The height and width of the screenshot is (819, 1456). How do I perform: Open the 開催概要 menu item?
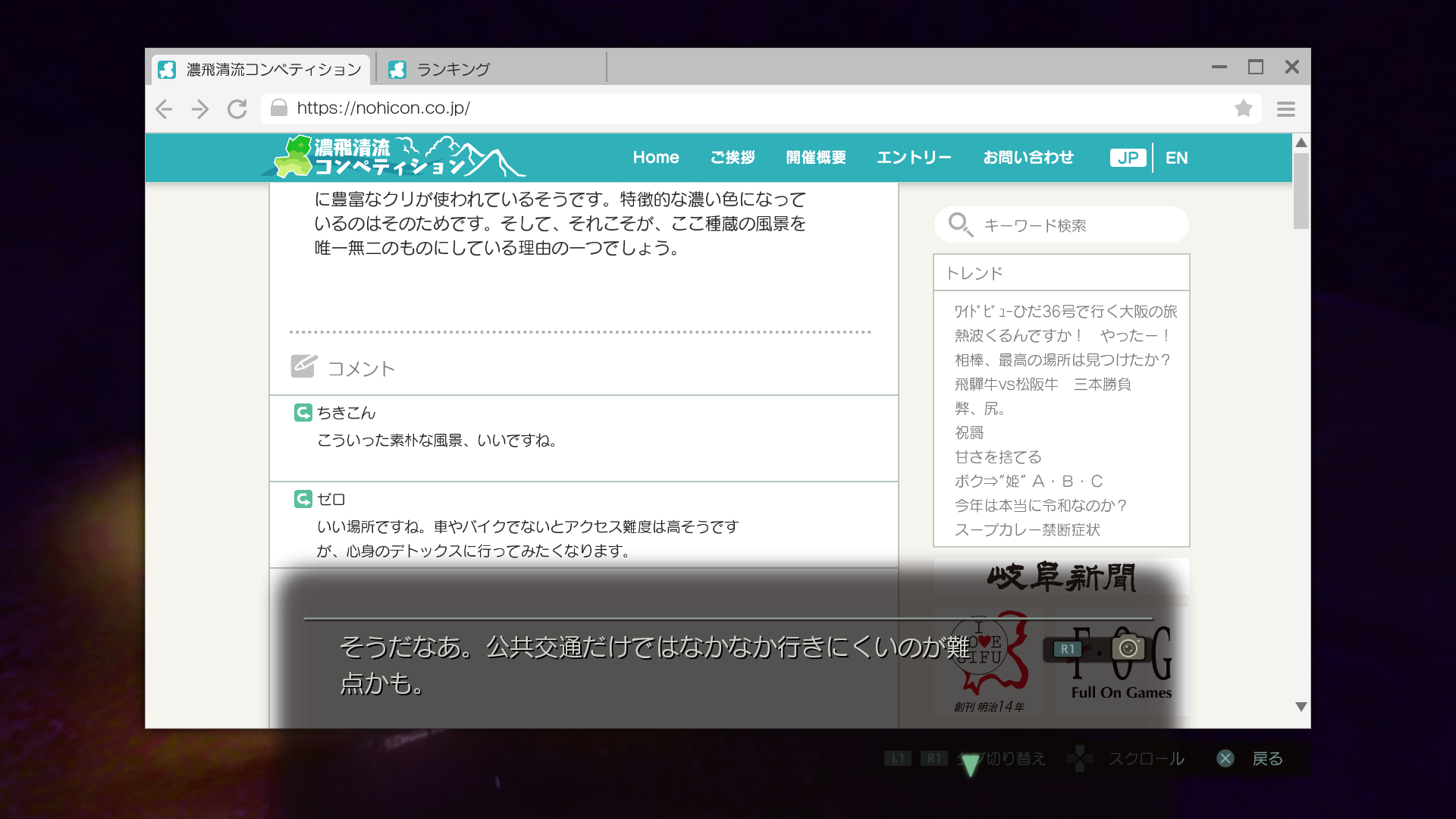point(816,158)
